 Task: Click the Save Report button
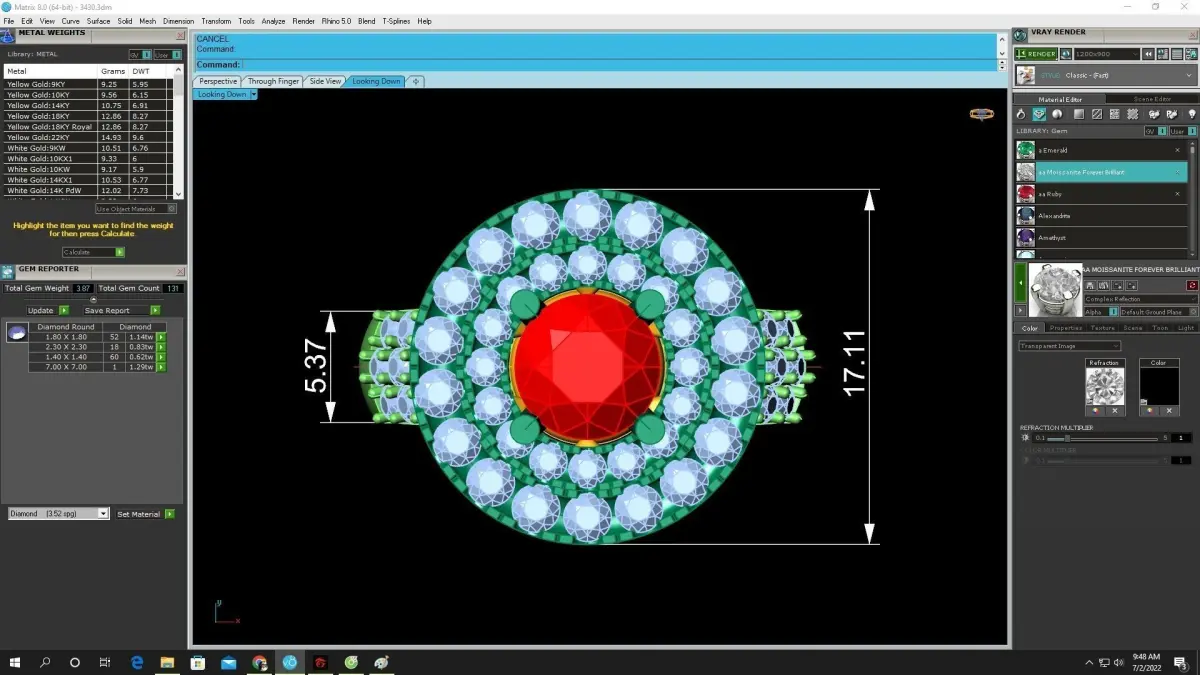point(122,310)
